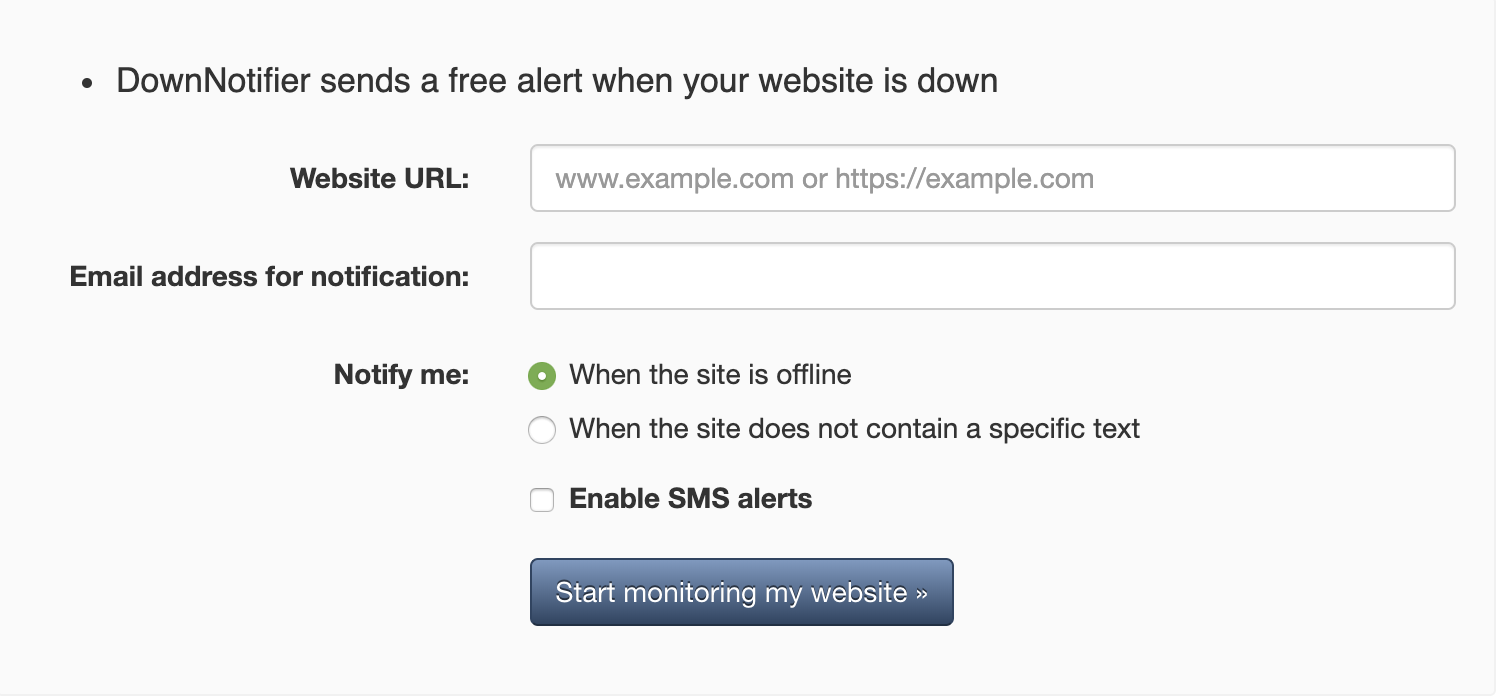The image size is (1502, 698).
Task: Click the "www.example.com" placeholder text
Action: click(675, 179)
